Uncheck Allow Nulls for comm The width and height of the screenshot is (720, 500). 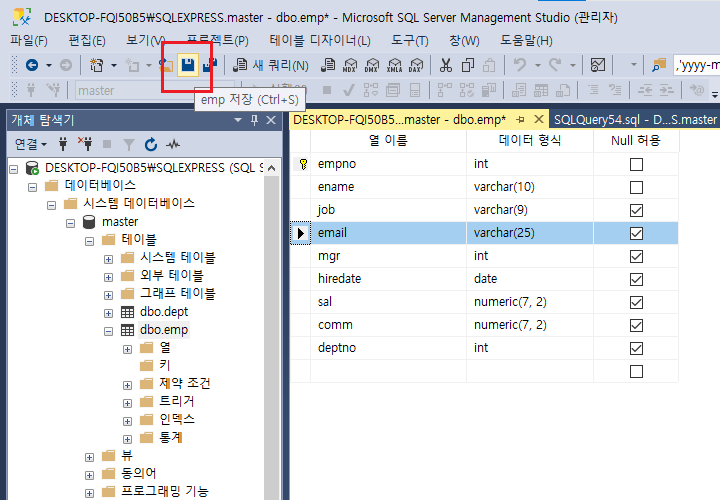tap(636, 325)
